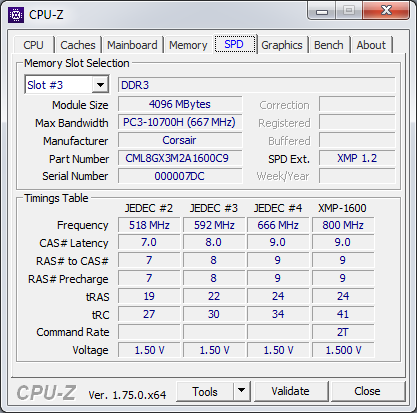
Task: Switch to the CPU tab
Action: click(33, 45)
